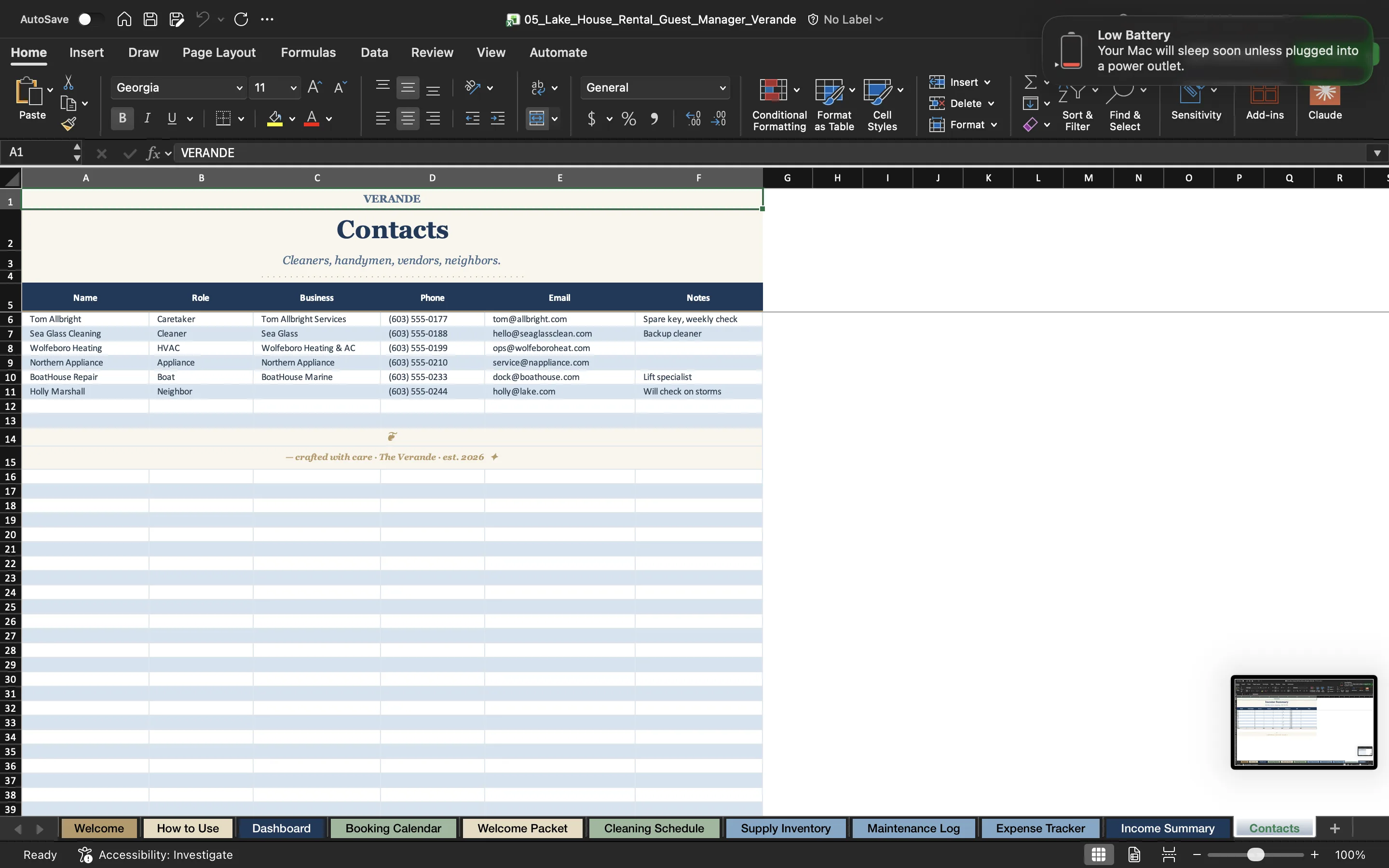Expand the fill color dropdown arrow
This screenshot has height=868, width=1389.
click(x=292, y=120)
